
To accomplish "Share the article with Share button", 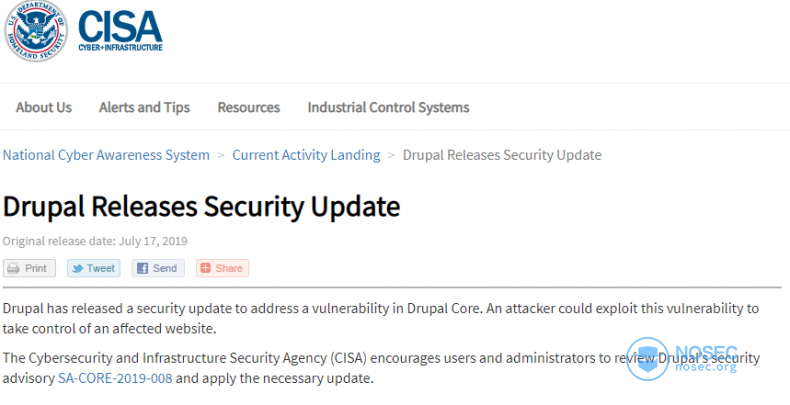I will tap(222, 268).
